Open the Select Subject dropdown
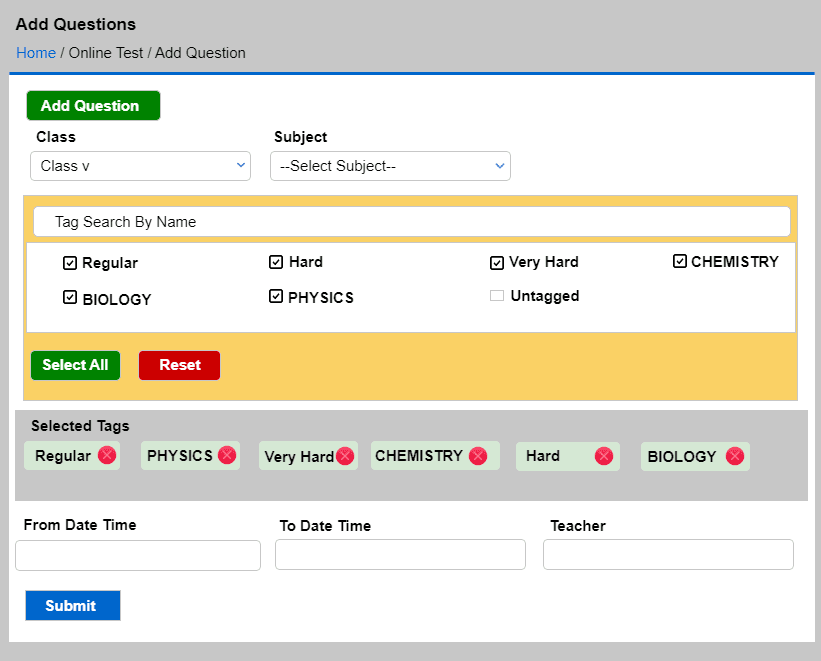821x661 pixels. click(x=391, y=166)
